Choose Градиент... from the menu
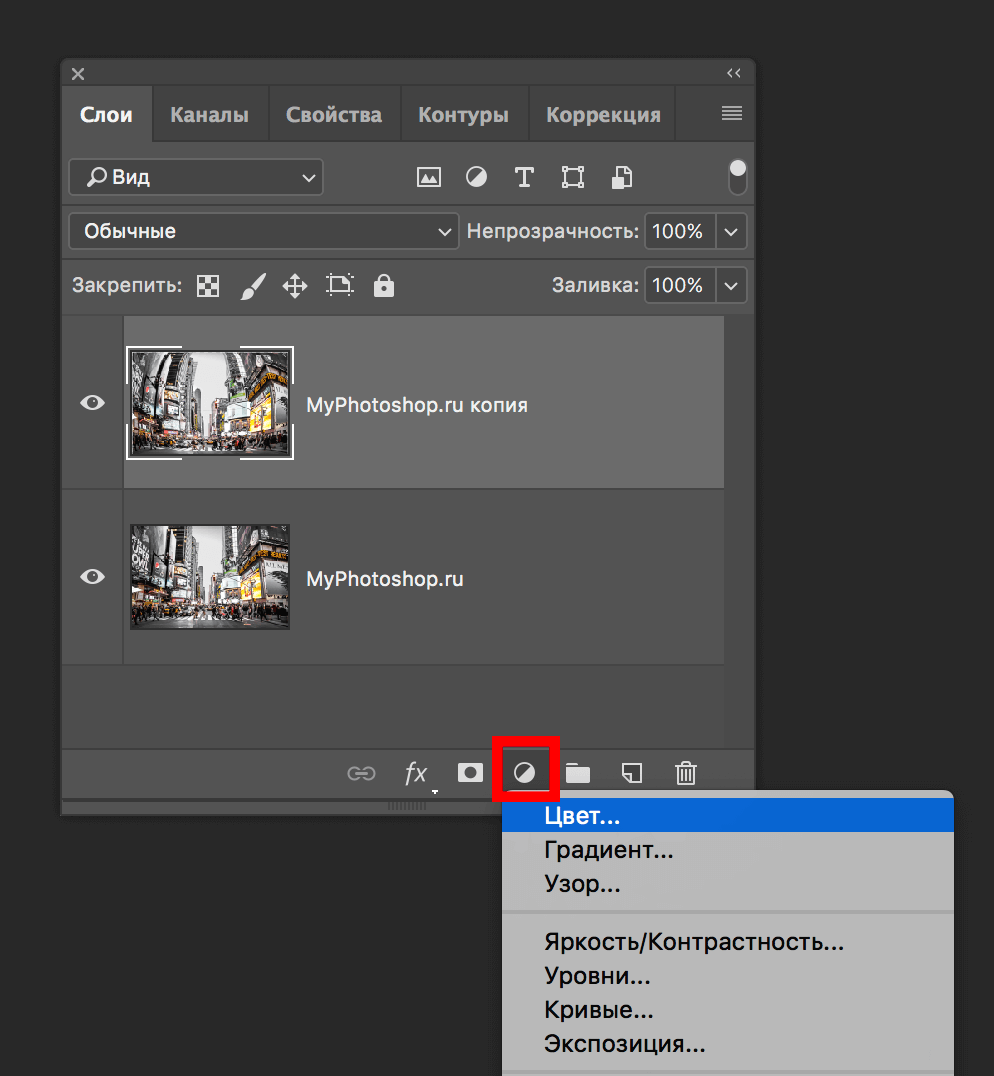The image size is (994, 1076). (x=608, y=850)
